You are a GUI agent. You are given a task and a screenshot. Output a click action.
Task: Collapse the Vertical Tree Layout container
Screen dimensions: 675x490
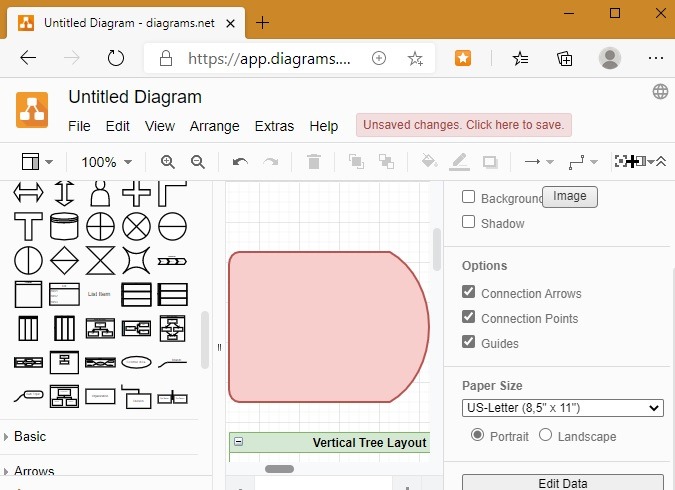tap(238, 442)
